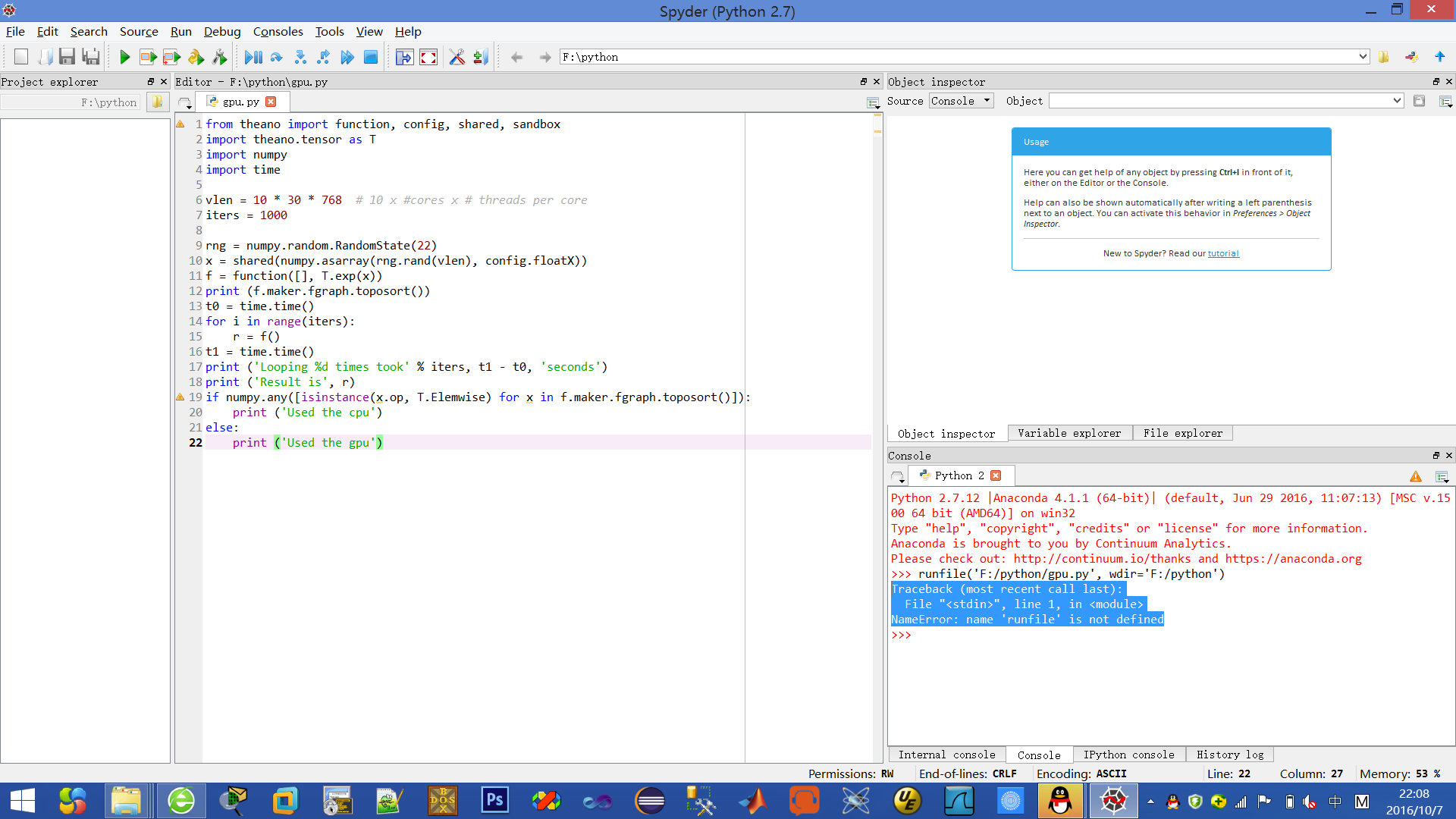Click the console warning triangle icon

pos(1416,476)
